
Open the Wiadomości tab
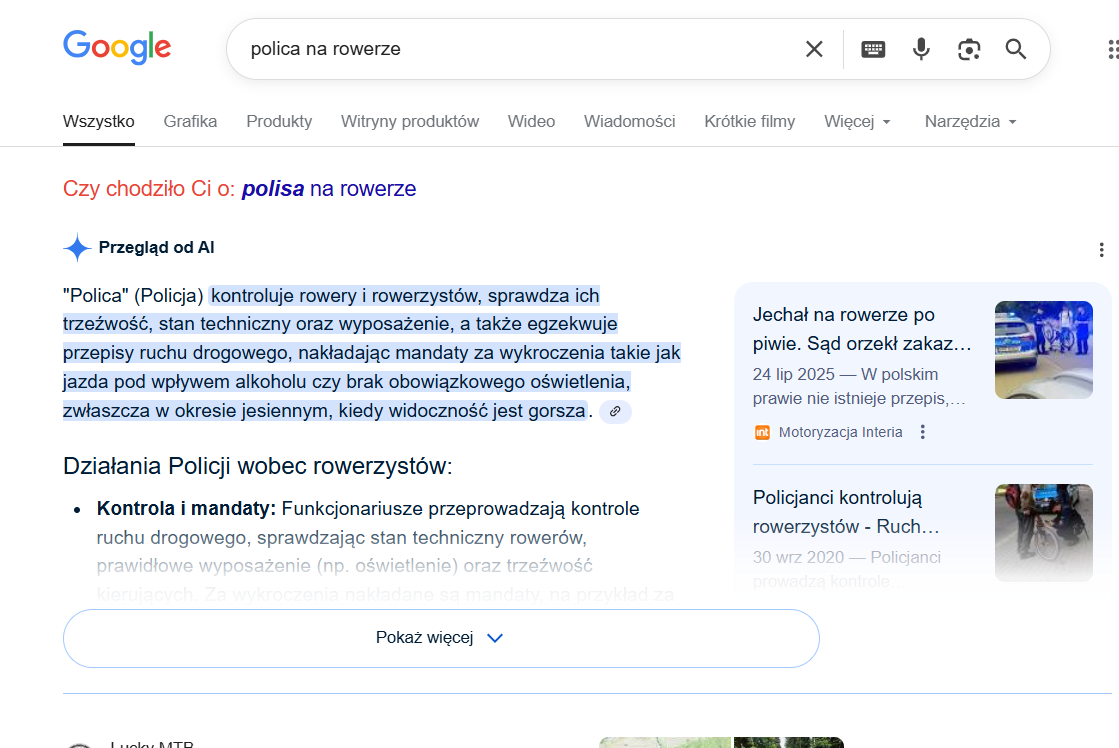point(629,122)
